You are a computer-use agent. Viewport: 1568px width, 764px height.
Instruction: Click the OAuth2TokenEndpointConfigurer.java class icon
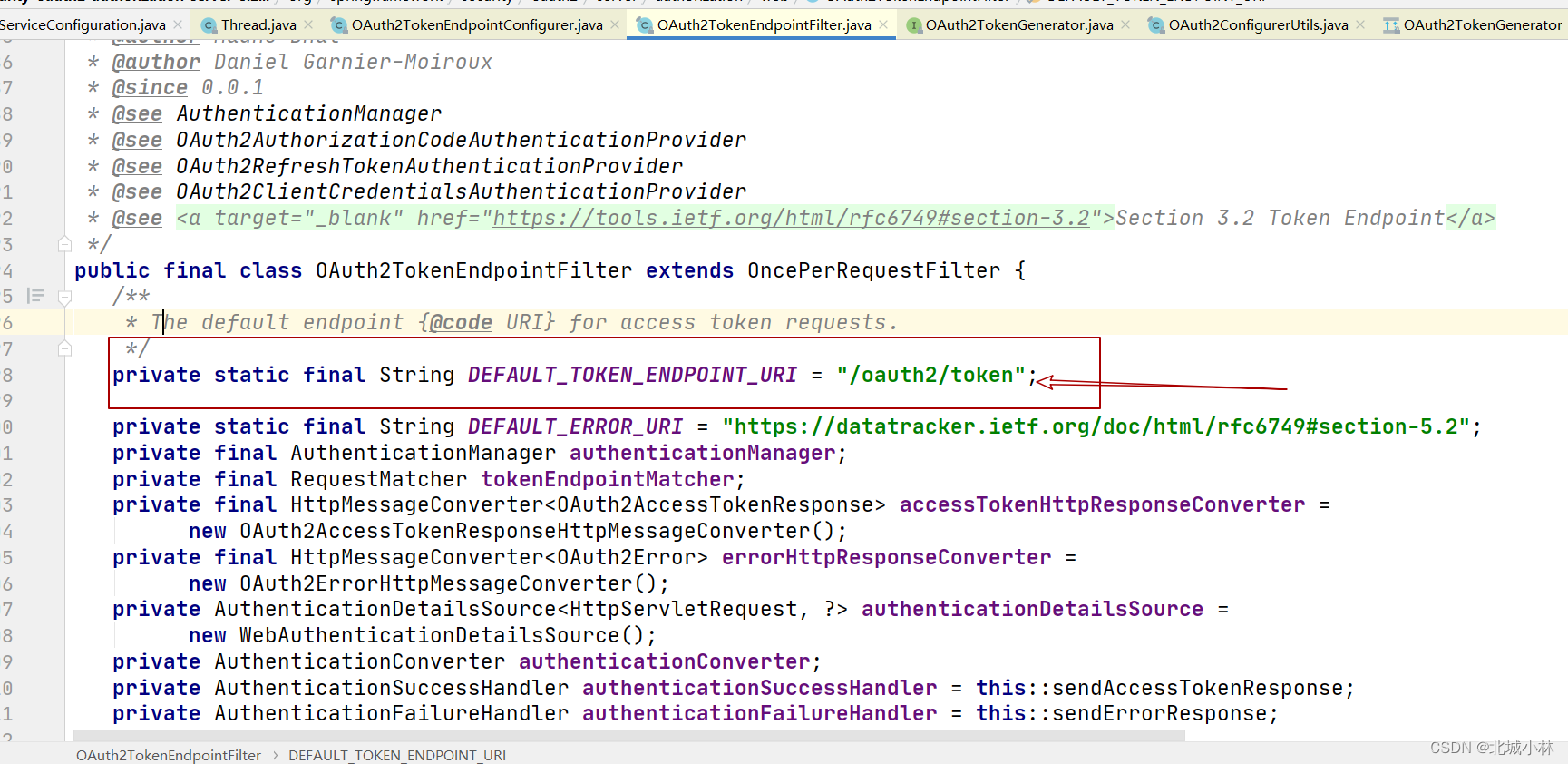(x=339, y=25)
